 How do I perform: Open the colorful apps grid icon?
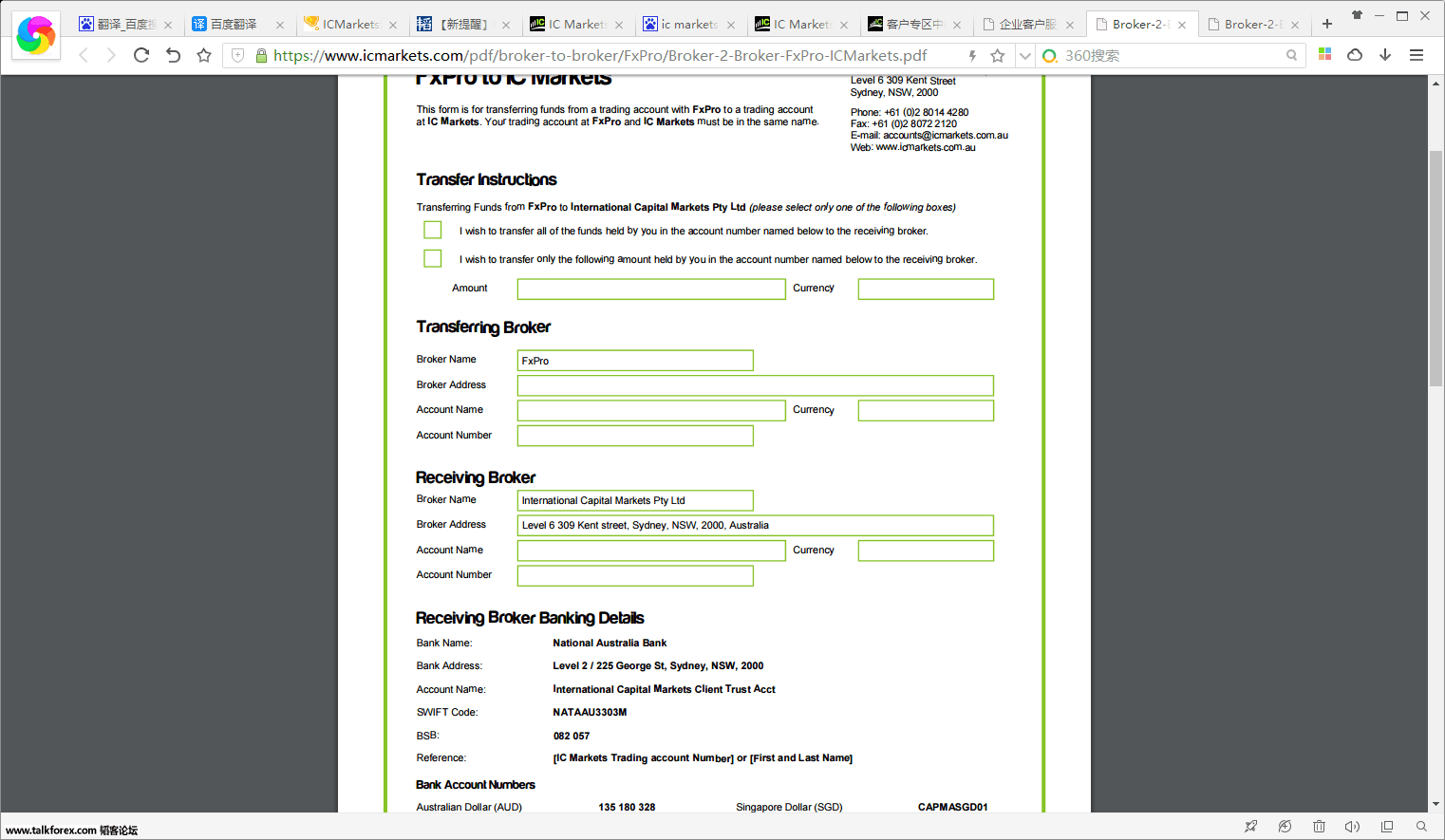tap(1325, 55)
